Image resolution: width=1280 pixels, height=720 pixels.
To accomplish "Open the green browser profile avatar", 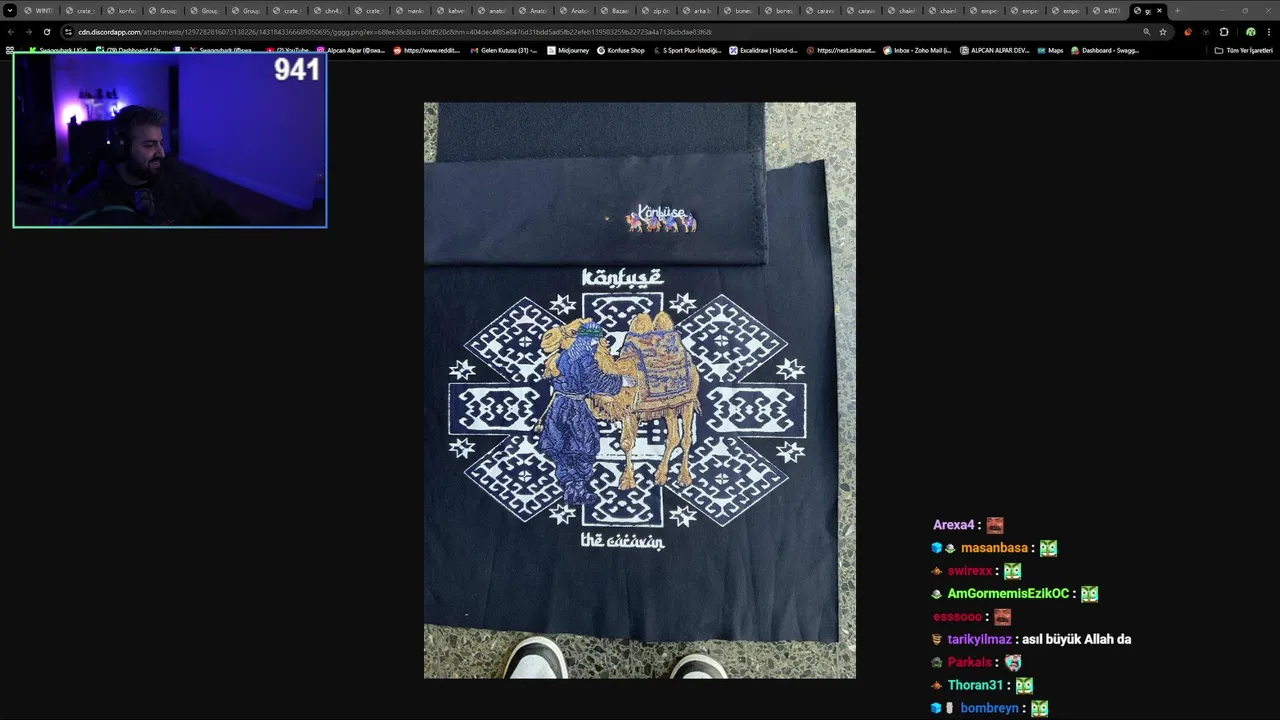I will [1250, 32].
